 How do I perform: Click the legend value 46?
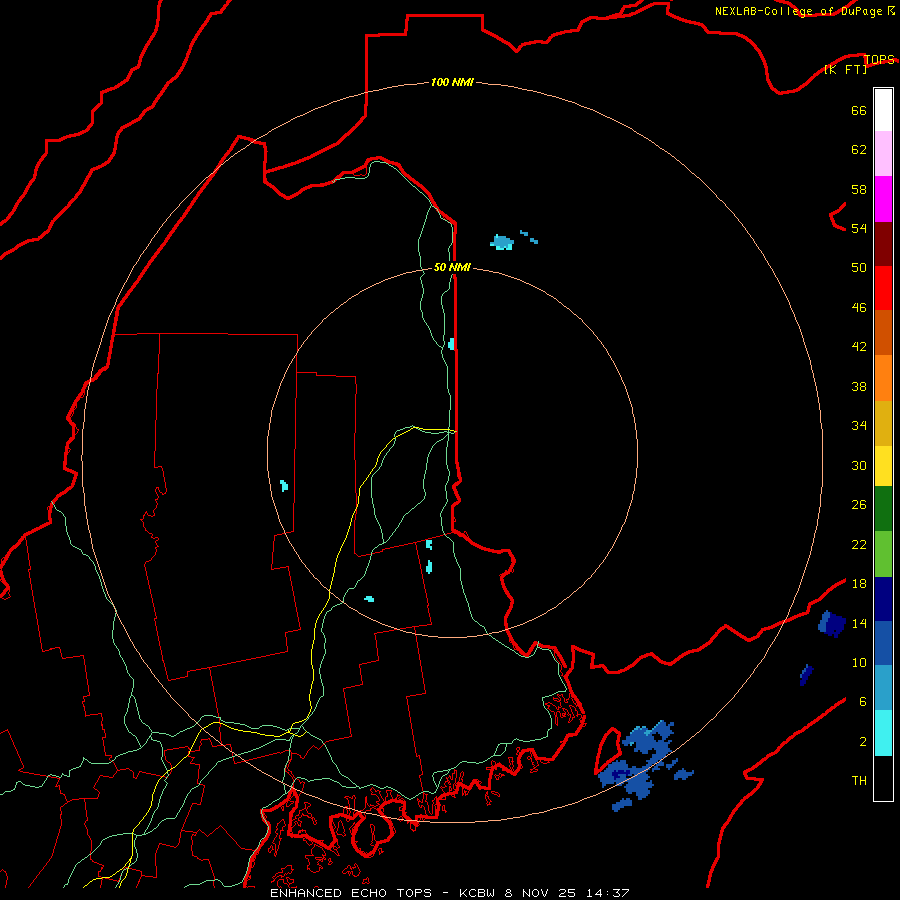pos(859,308)
